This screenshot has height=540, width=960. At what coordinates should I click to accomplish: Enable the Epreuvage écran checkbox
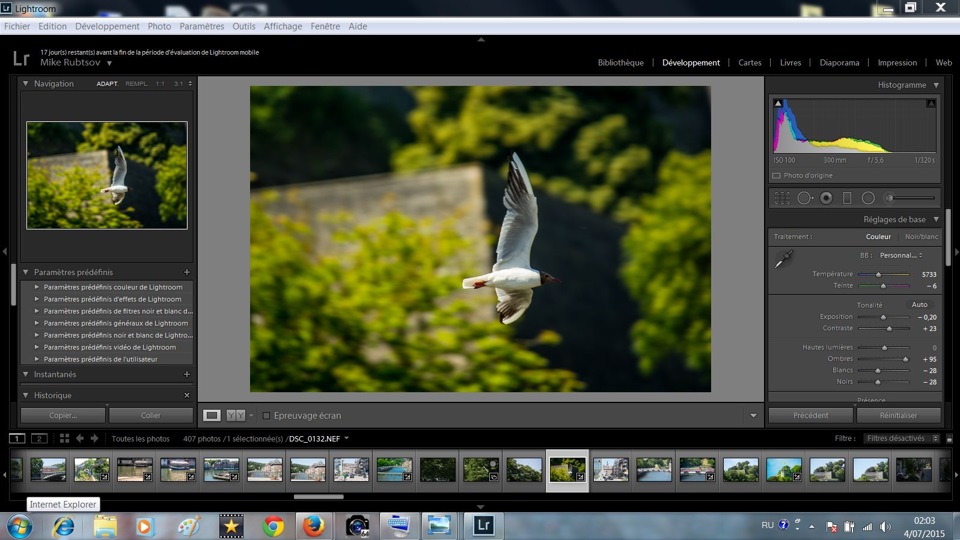(x=267, y=415)
